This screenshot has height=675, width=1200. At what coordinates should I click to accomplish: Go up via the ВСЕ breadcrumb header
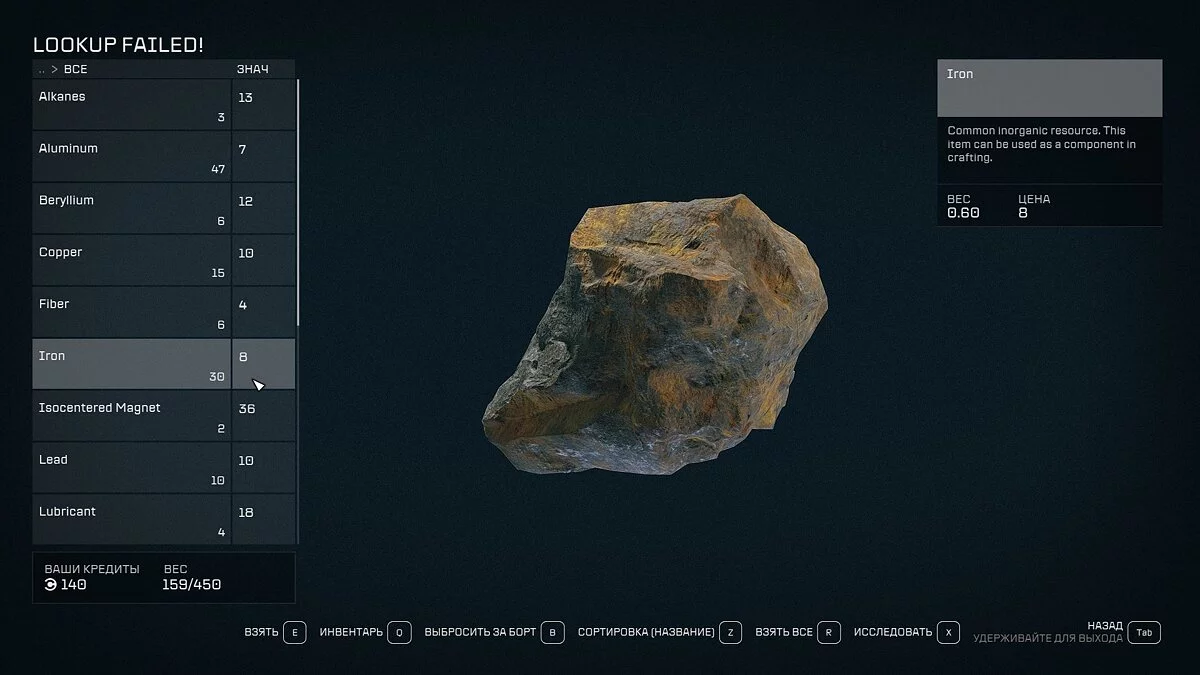75,69
